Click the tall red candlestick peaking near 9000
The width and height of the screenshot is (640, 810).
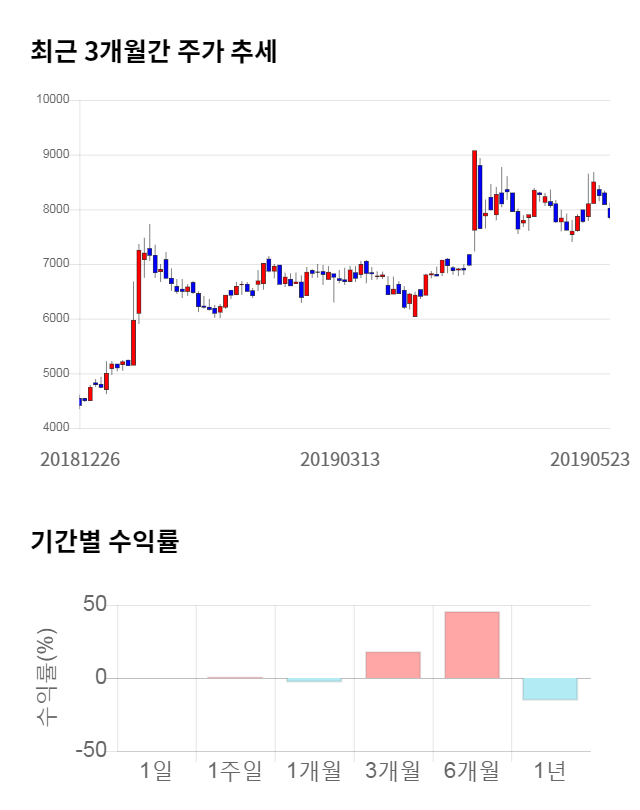coord(475,190)
